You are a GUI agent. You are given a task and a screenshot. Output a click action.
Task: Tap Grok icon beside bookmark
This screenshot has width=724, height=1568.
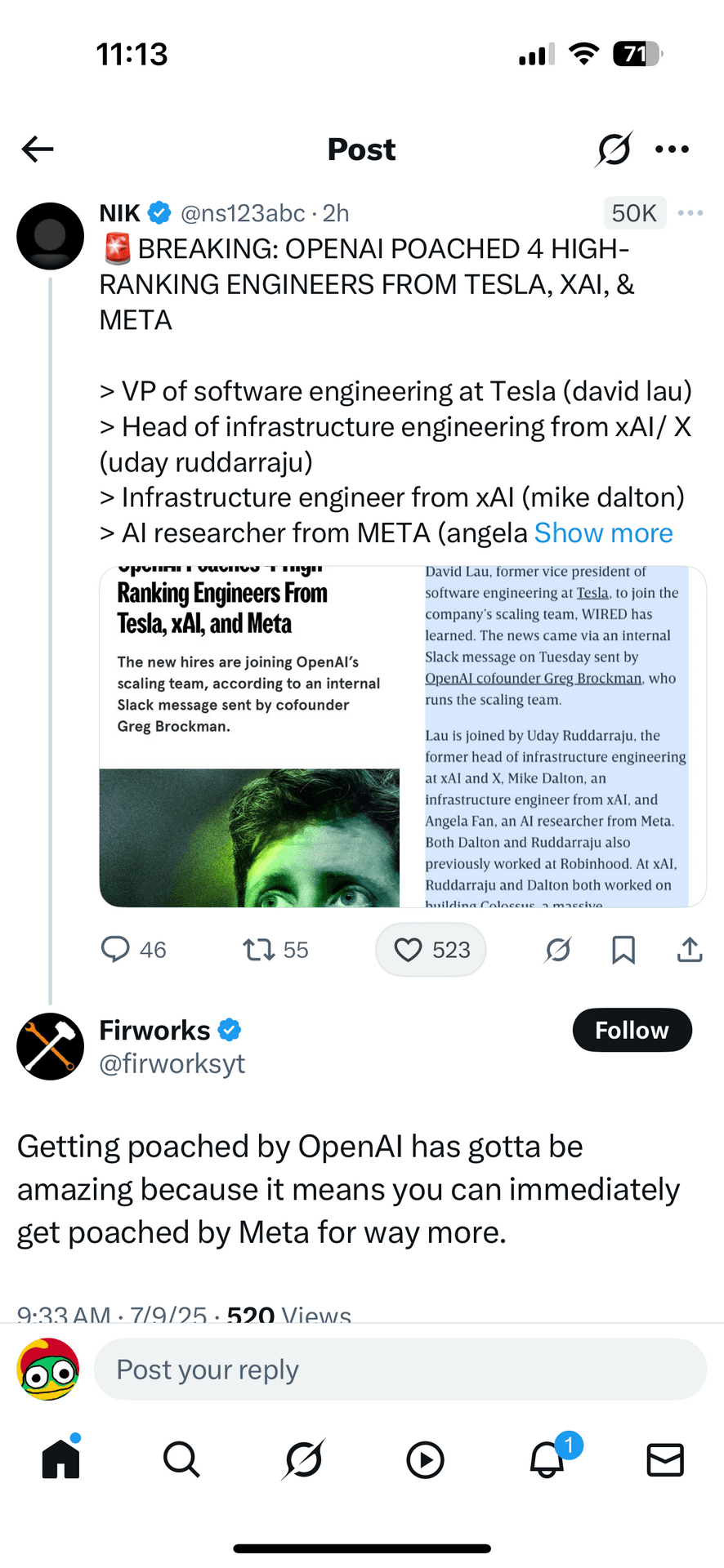pyautogui.click(x=558, y=949)
